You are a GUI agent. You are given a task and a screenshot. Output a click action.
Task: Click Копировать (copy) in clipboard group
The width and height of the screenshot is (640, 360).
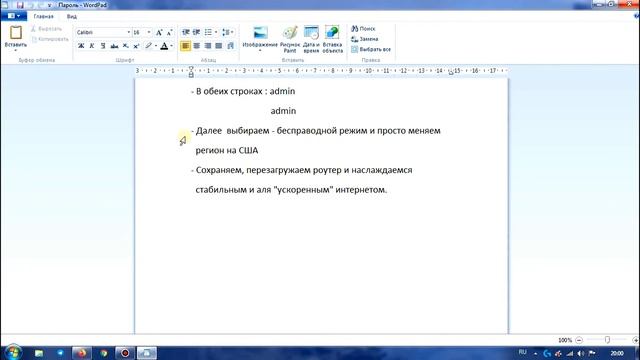tap(50, 39)
